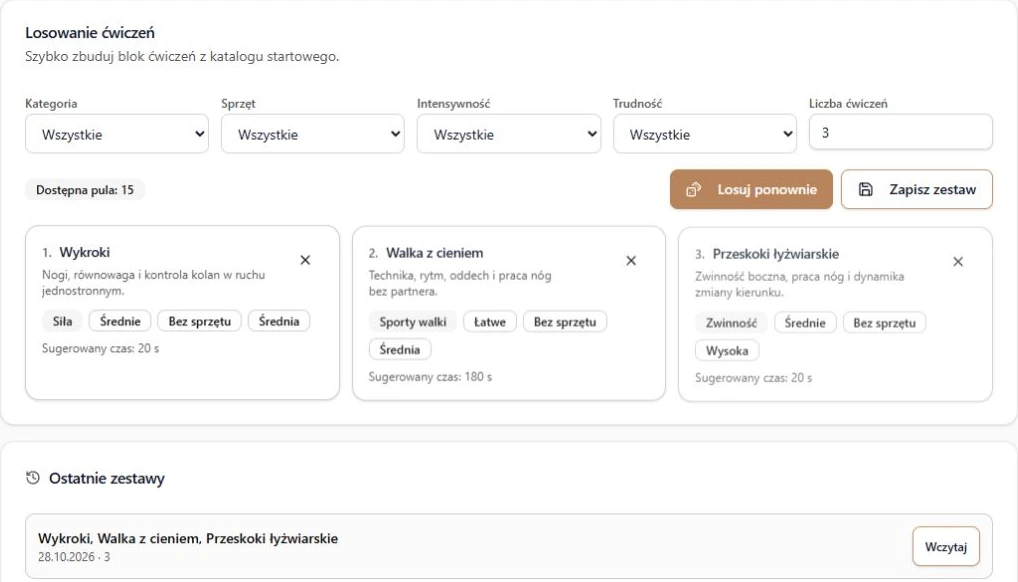Click the Zapisz zestaw button

click(x=917, y=190)
